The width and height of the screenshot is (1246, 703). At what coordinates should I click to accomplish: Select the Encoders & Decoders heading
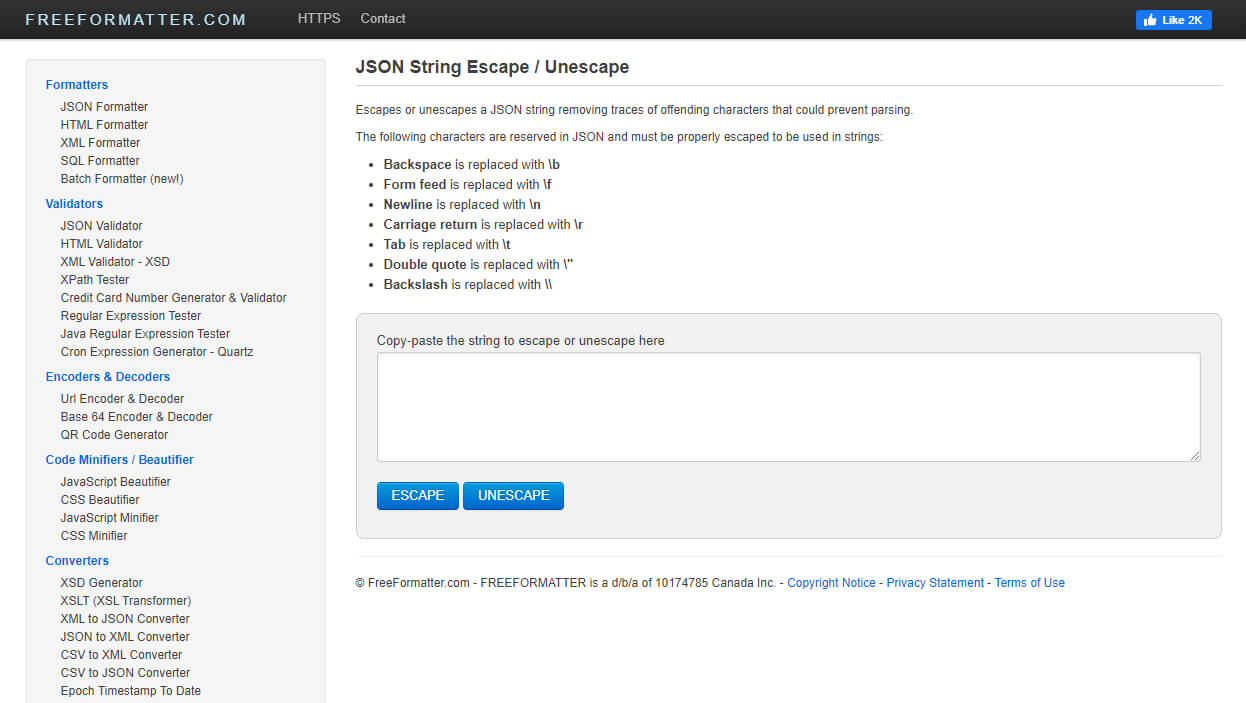[108, 377]
